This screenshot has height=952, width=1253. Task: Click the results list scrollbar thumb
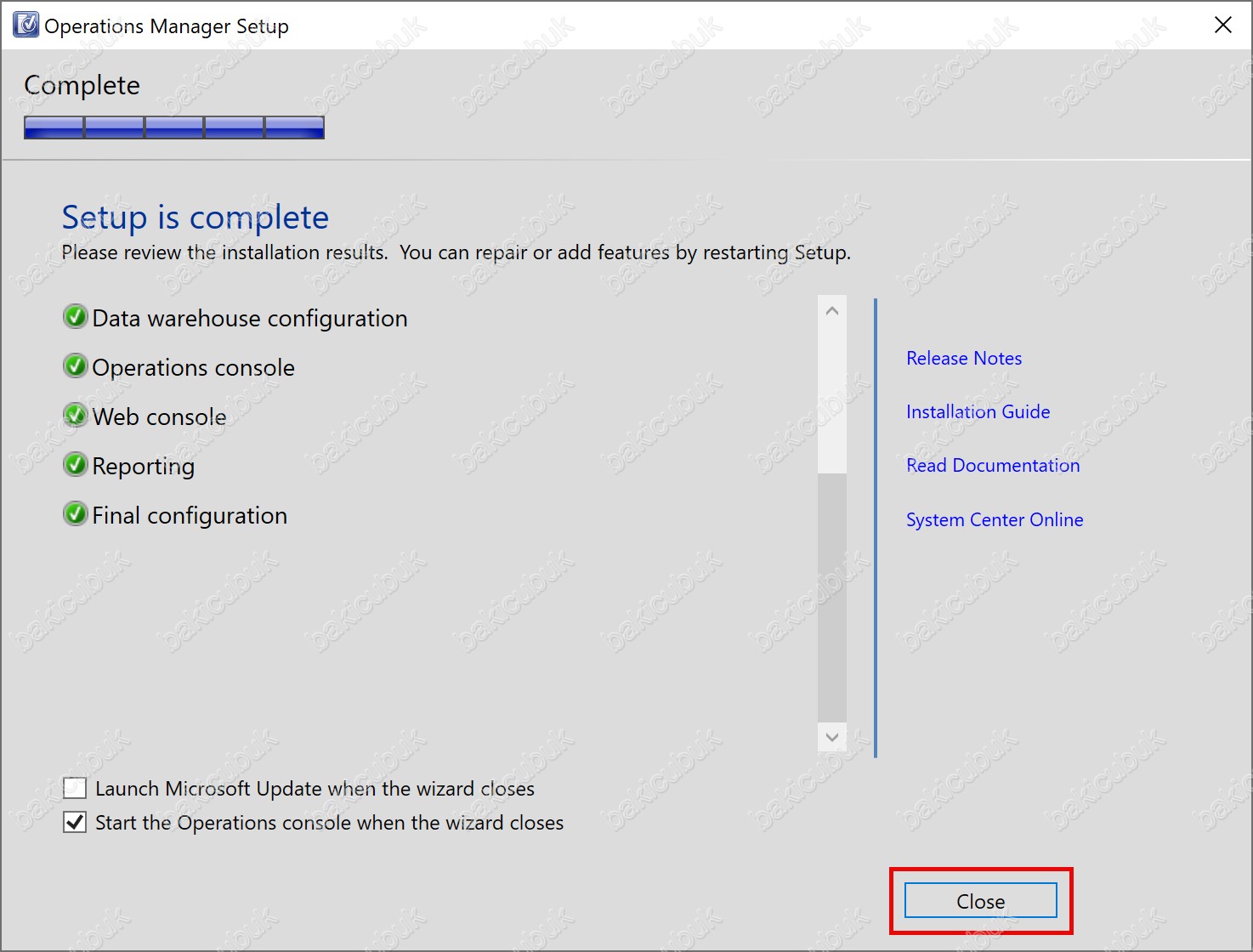click(832, 598)
